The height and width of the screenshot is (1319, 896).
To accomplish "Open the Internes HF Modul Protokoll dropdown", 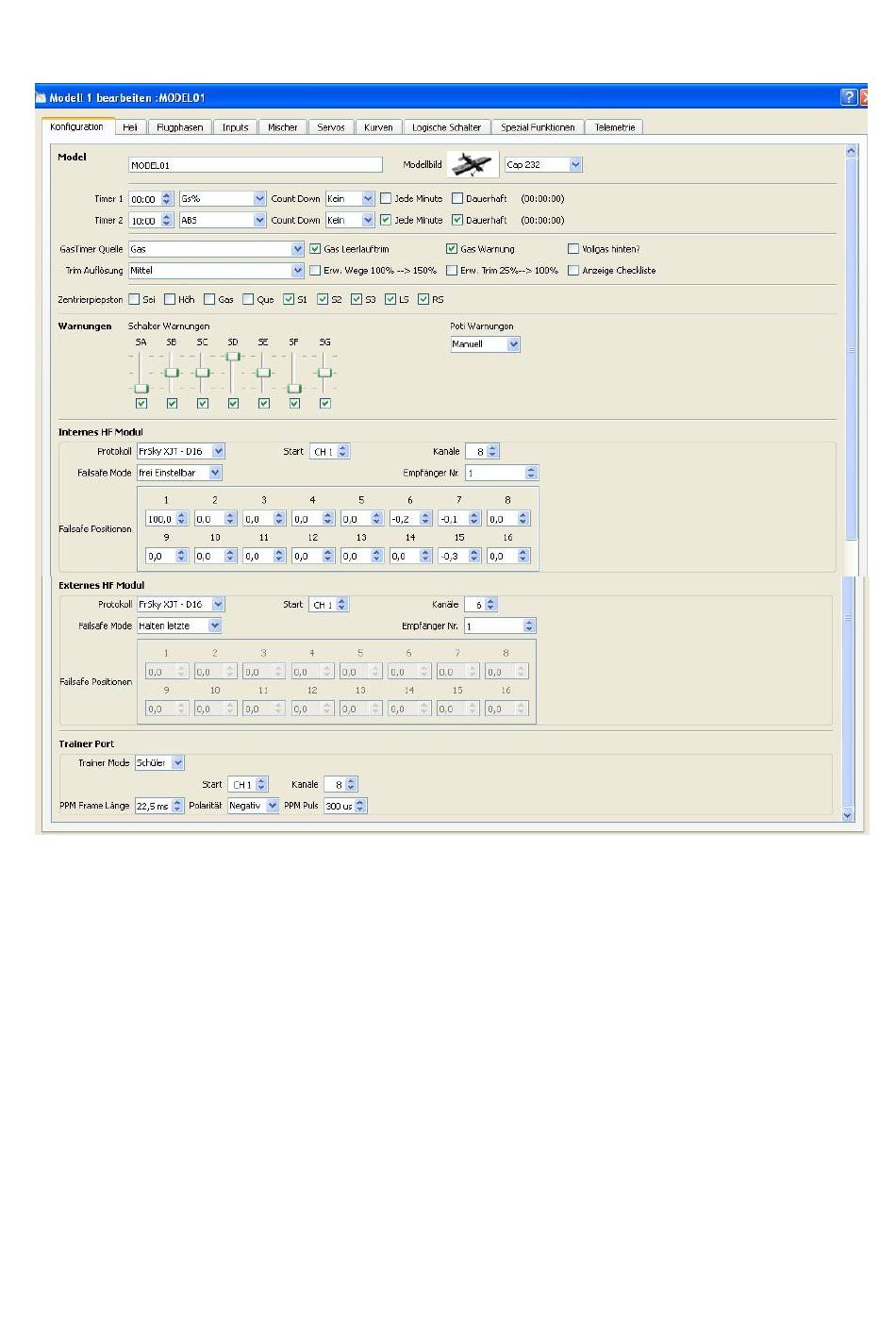I will 181,452.
